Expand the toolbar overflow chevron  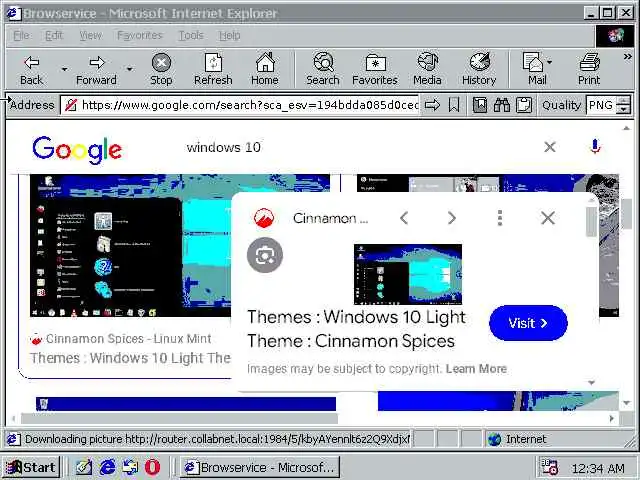point(627,57)
